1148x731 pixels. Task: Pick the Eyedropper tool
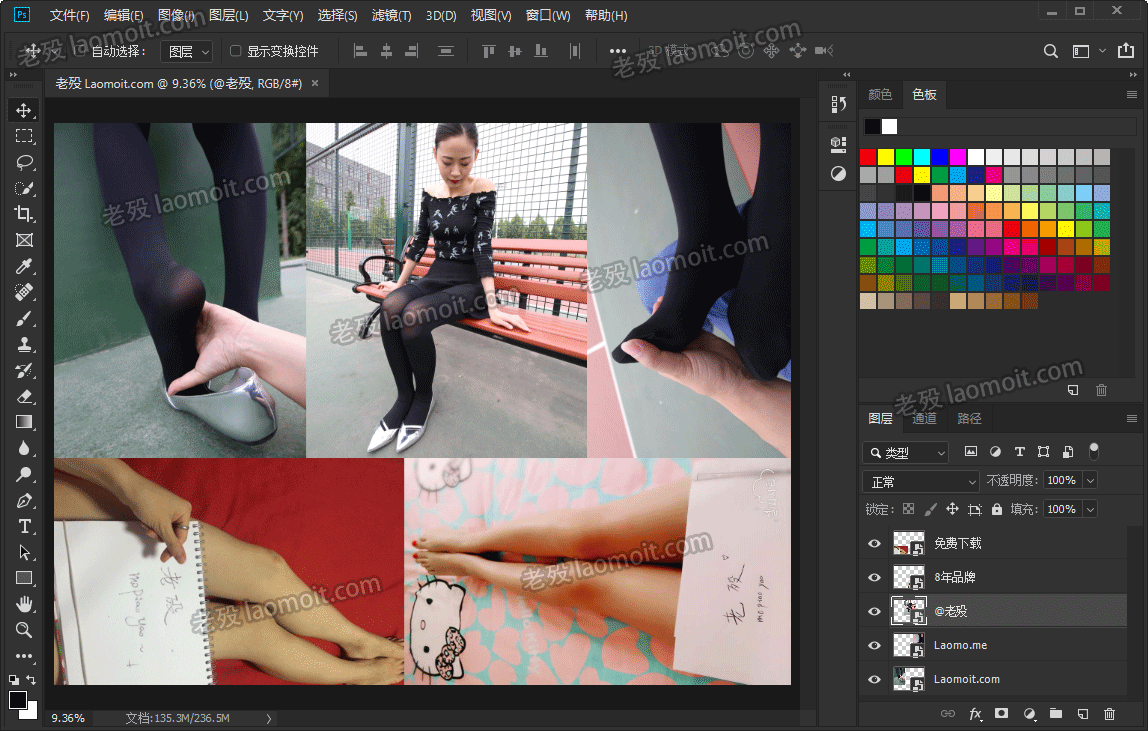pos(23,266)
